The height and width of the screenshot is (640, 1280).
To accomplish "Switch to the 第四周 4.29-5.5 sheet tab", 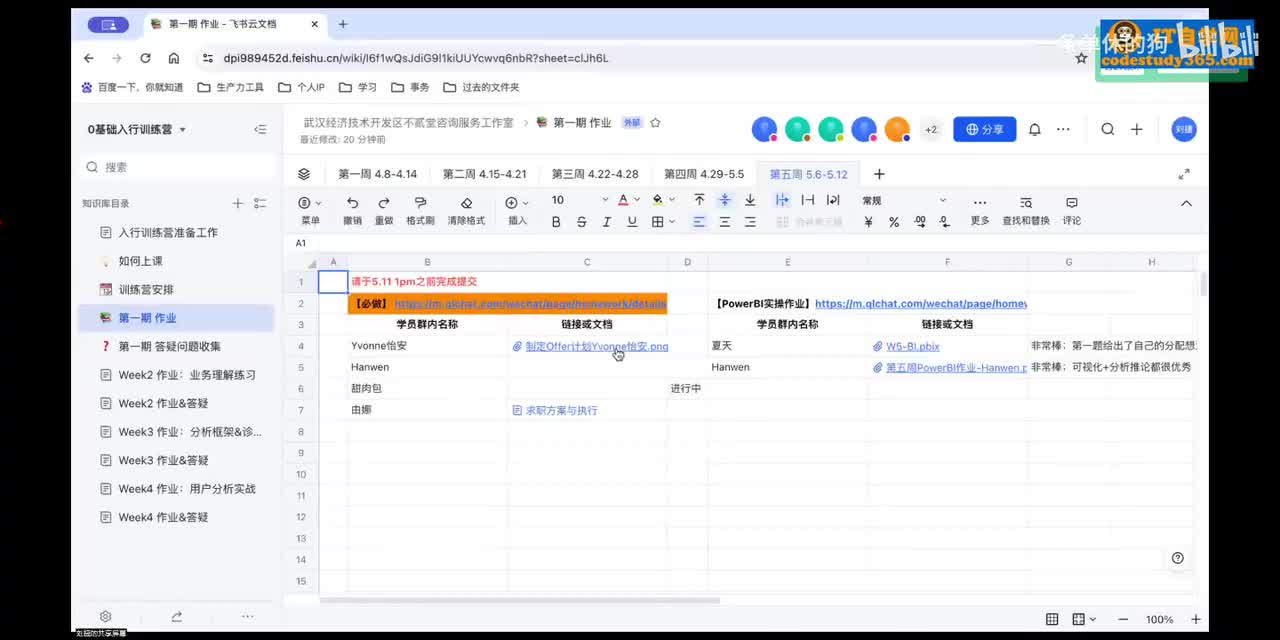I will pyautogui.click(x=704, y=174).
